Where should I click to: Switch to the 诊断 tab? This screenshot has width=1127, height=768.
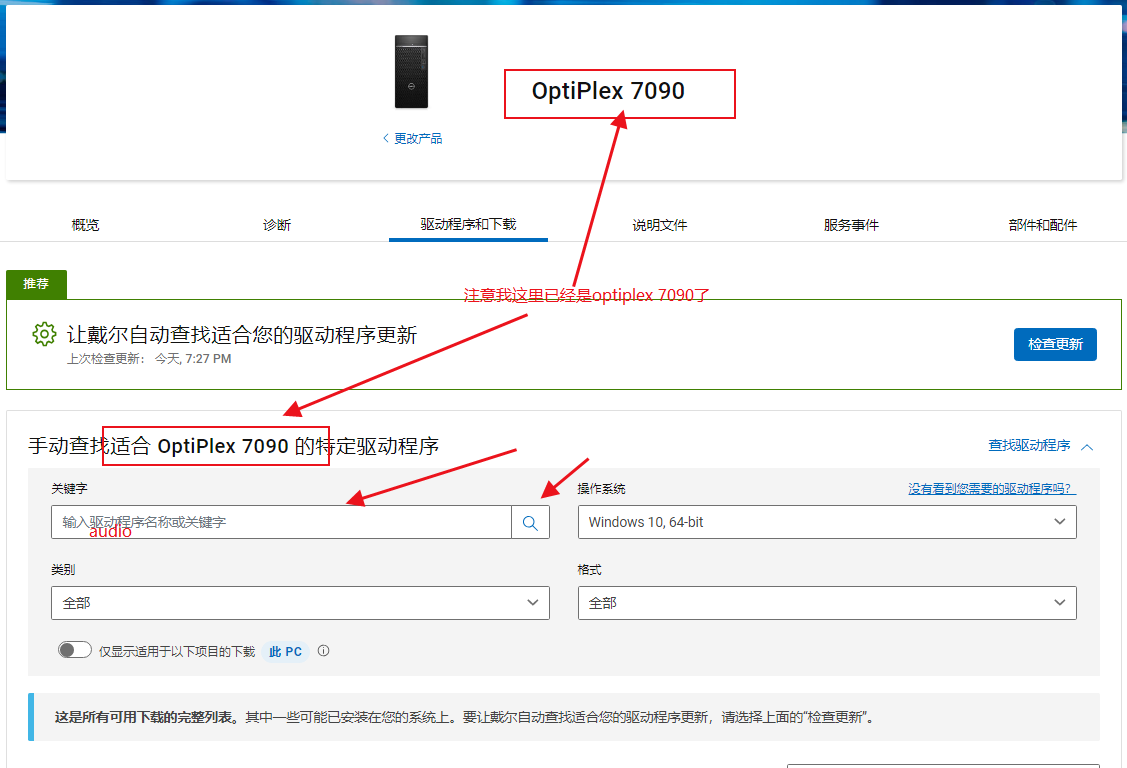click(277, 225)
